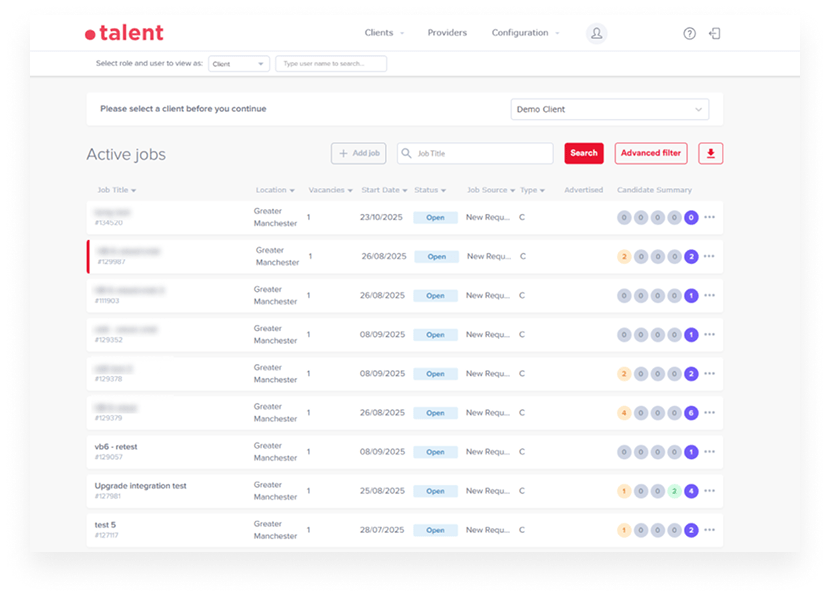
Task: Click the red Search button
Action: (x=584, y=153)
